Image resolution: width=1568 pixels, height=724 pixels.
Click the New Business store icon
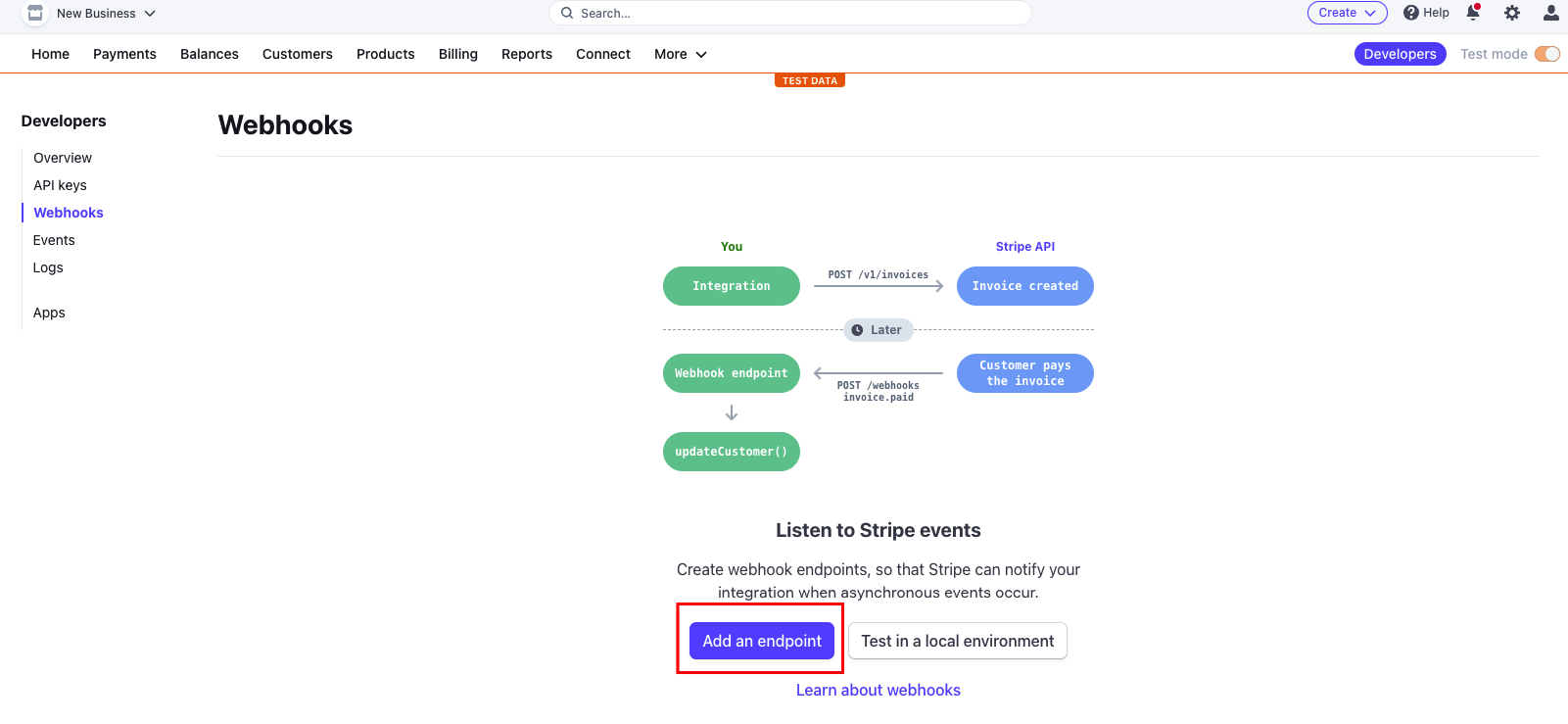coord(35,13)
